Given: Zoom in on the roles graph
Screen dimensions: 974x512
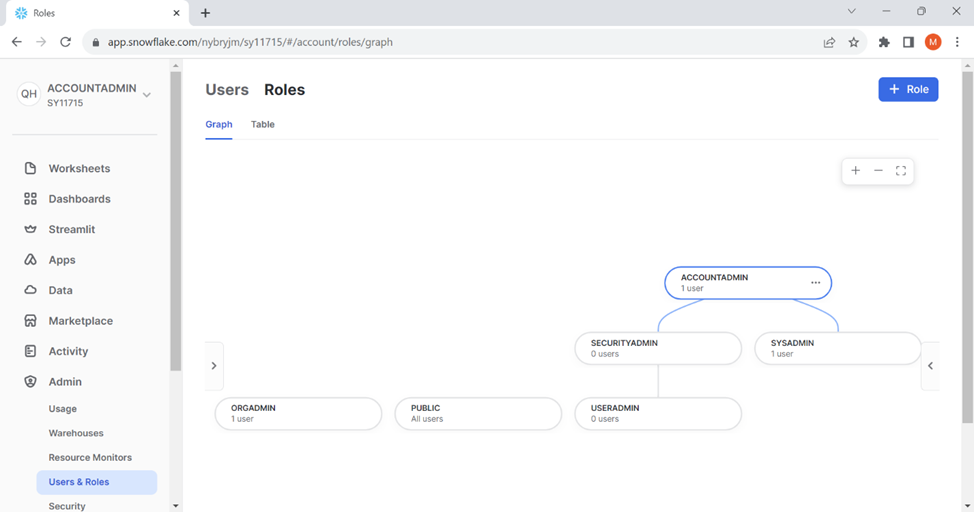Looking at the screenshot, I should (855, 171).
